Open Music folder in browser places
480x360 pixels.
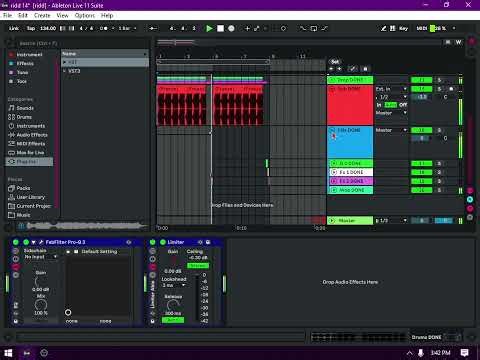point(19,215)
